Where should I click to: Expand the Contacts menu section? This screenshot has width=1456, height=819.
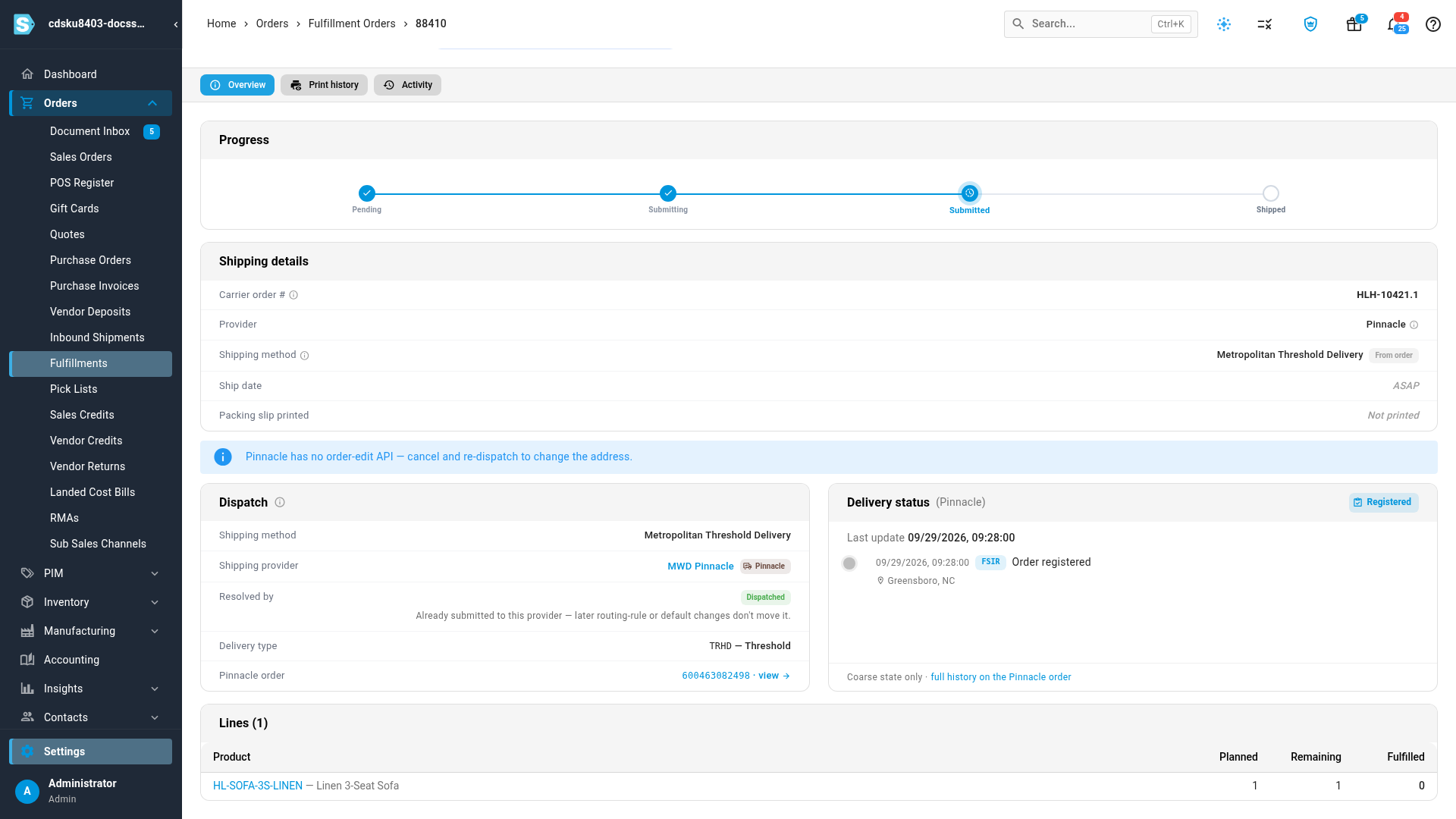[155, 717]
